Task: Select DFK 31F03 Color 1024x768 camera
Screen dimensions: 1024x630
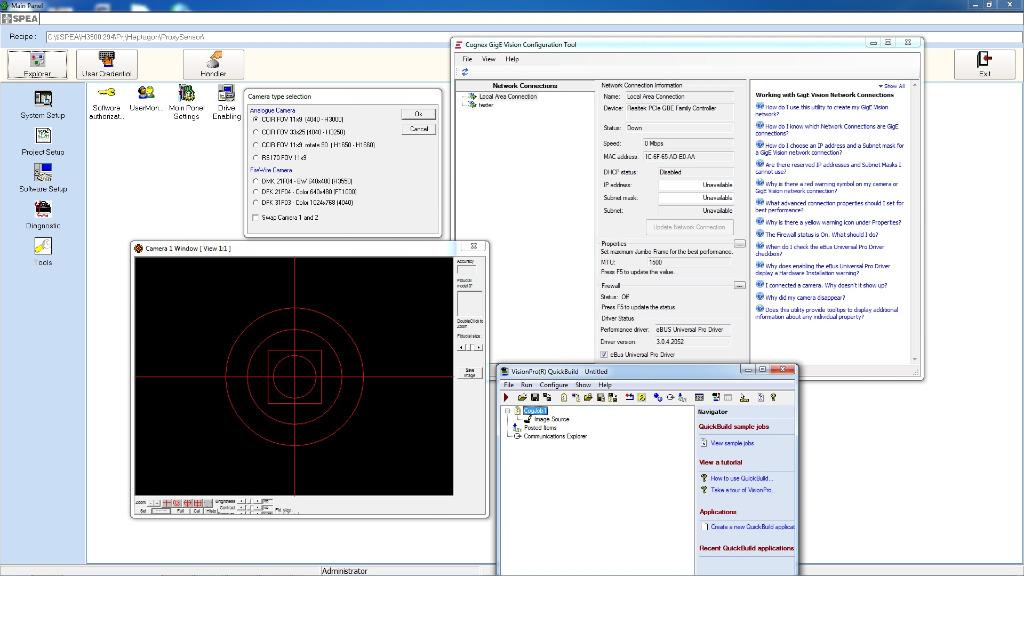Action: [x=256, y=203]
